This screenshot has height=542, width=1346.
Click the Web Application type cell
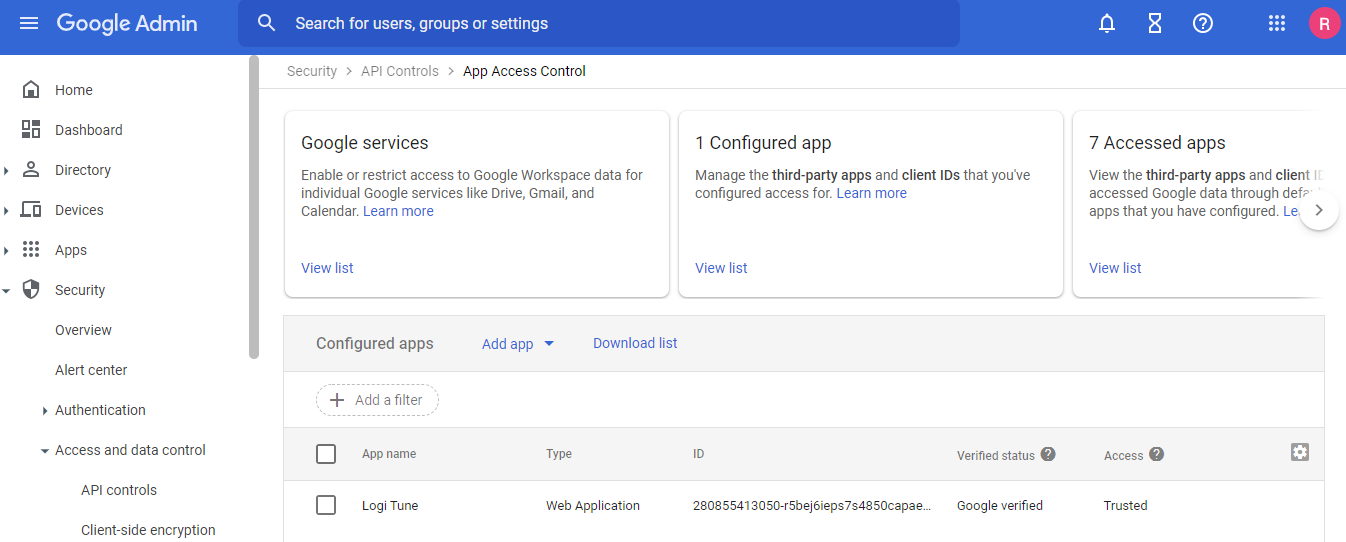click(x=593, y=505)
